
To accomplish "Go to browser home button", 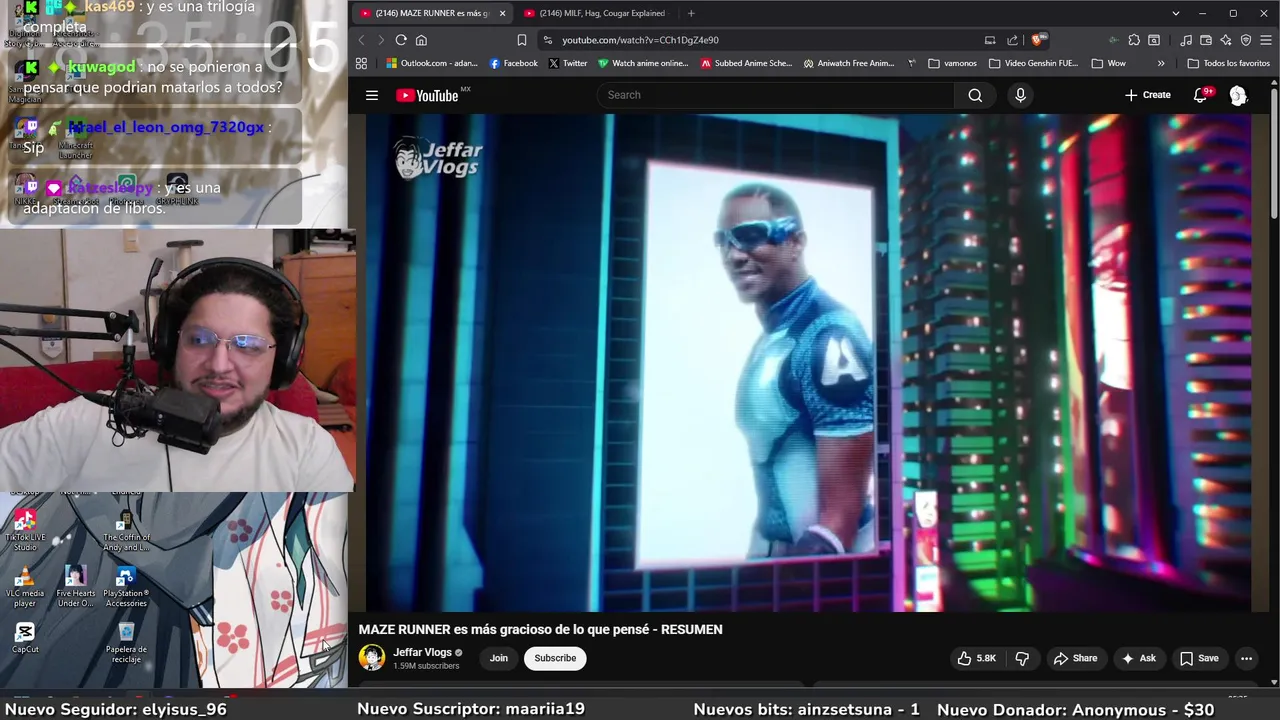I will [x=421, y=40].
